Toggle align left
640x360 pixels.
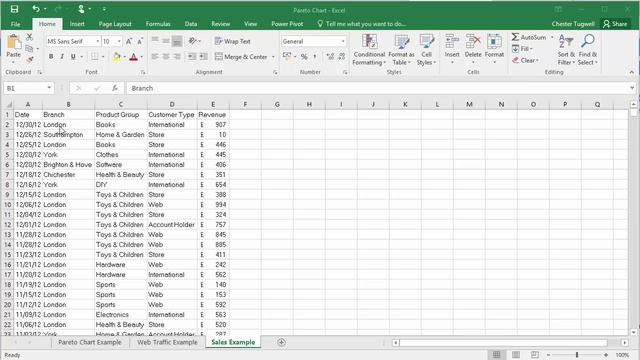(x=155, y=57)
